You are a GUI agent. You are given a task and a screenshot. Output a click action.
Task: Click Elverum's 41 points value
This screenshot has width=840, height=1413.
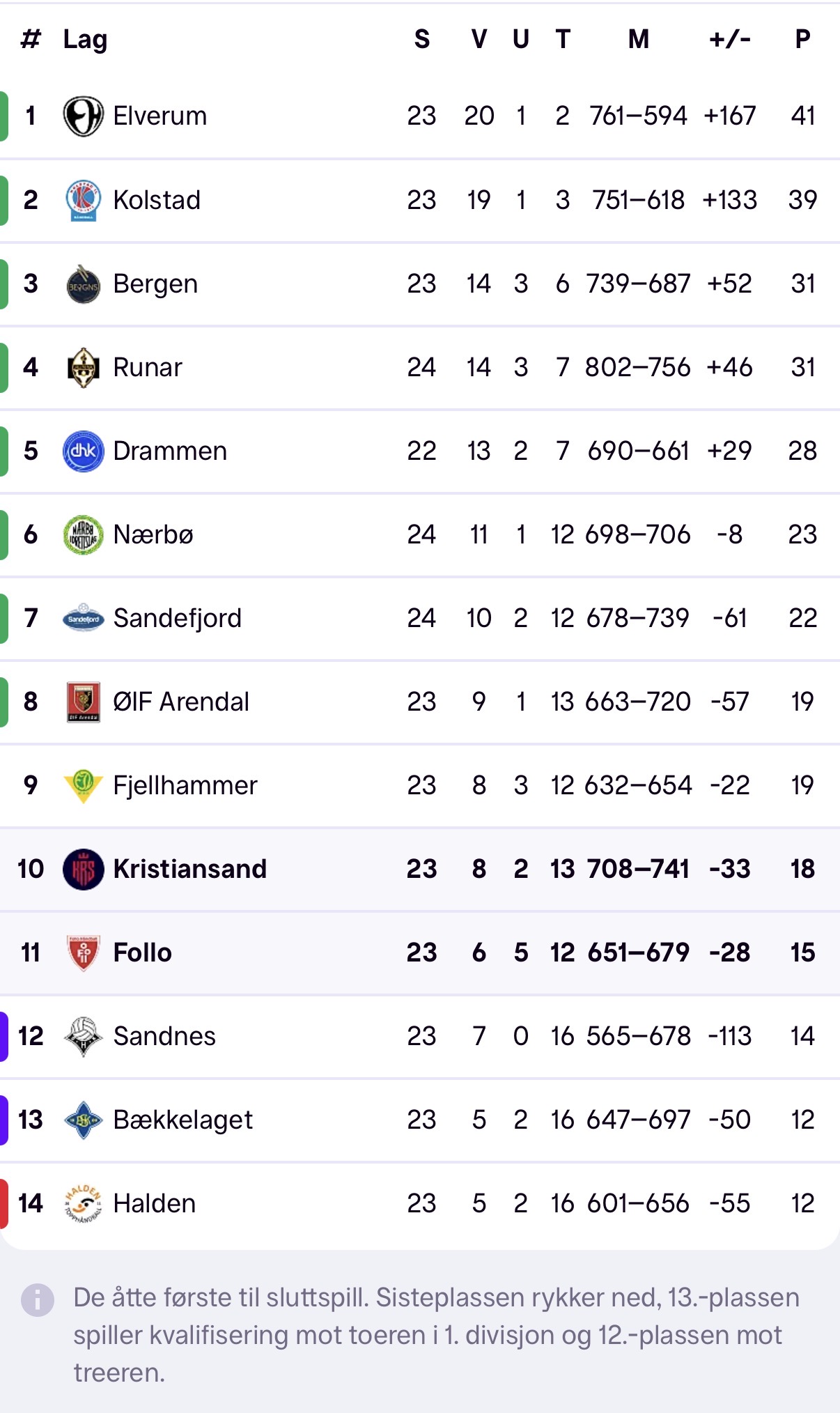pos(802,116)
